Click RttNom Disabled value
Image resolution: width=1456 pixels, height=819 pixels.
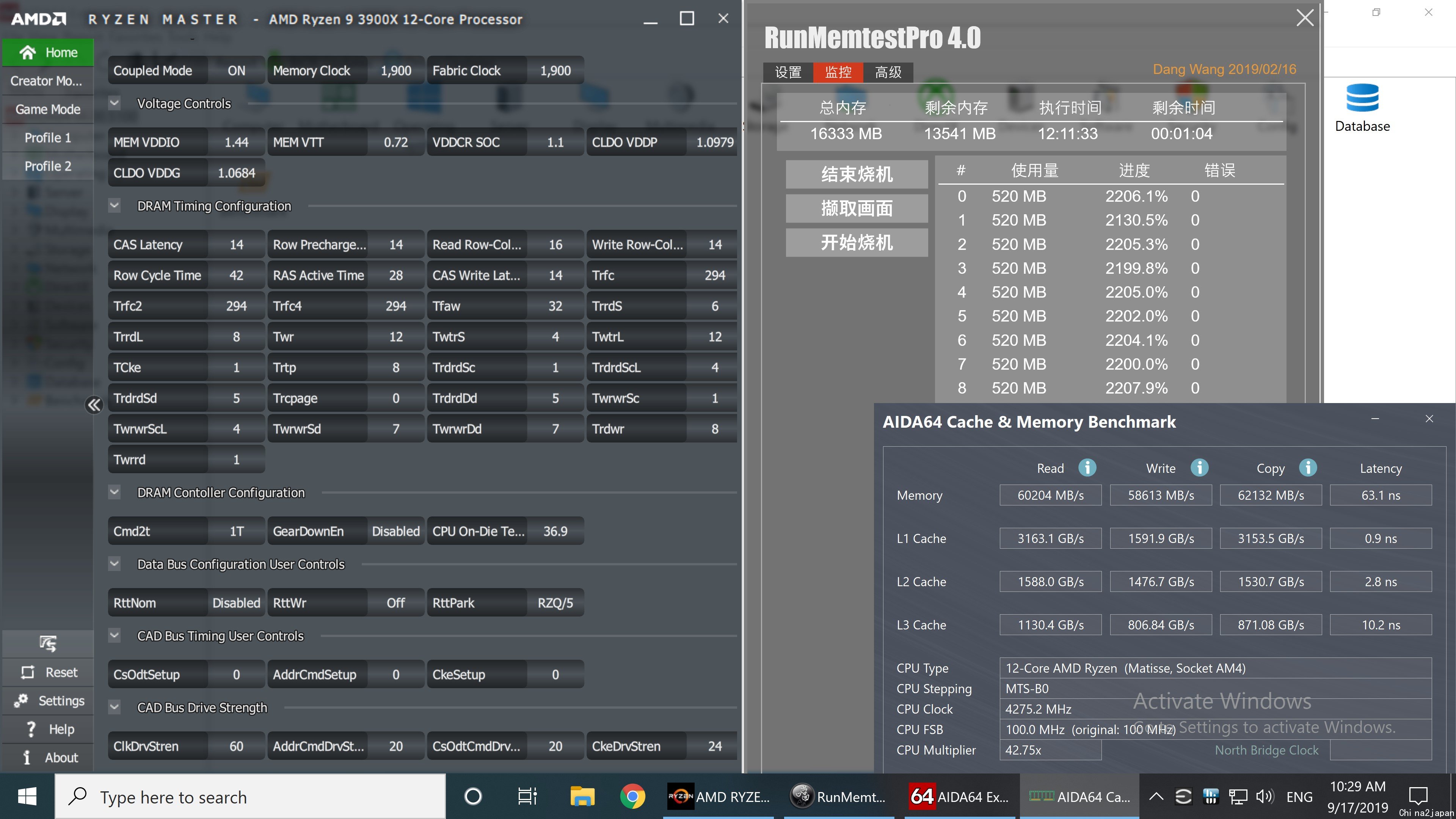236,603
